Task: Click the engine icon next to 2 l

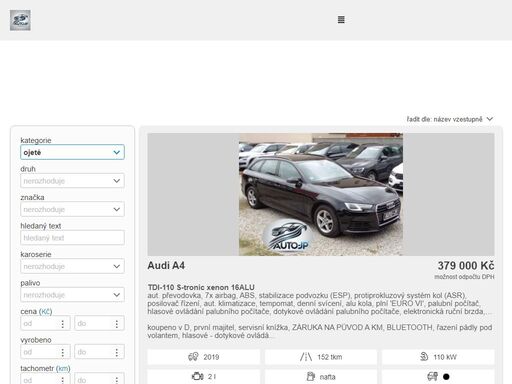Action: (x=197, y=376)
